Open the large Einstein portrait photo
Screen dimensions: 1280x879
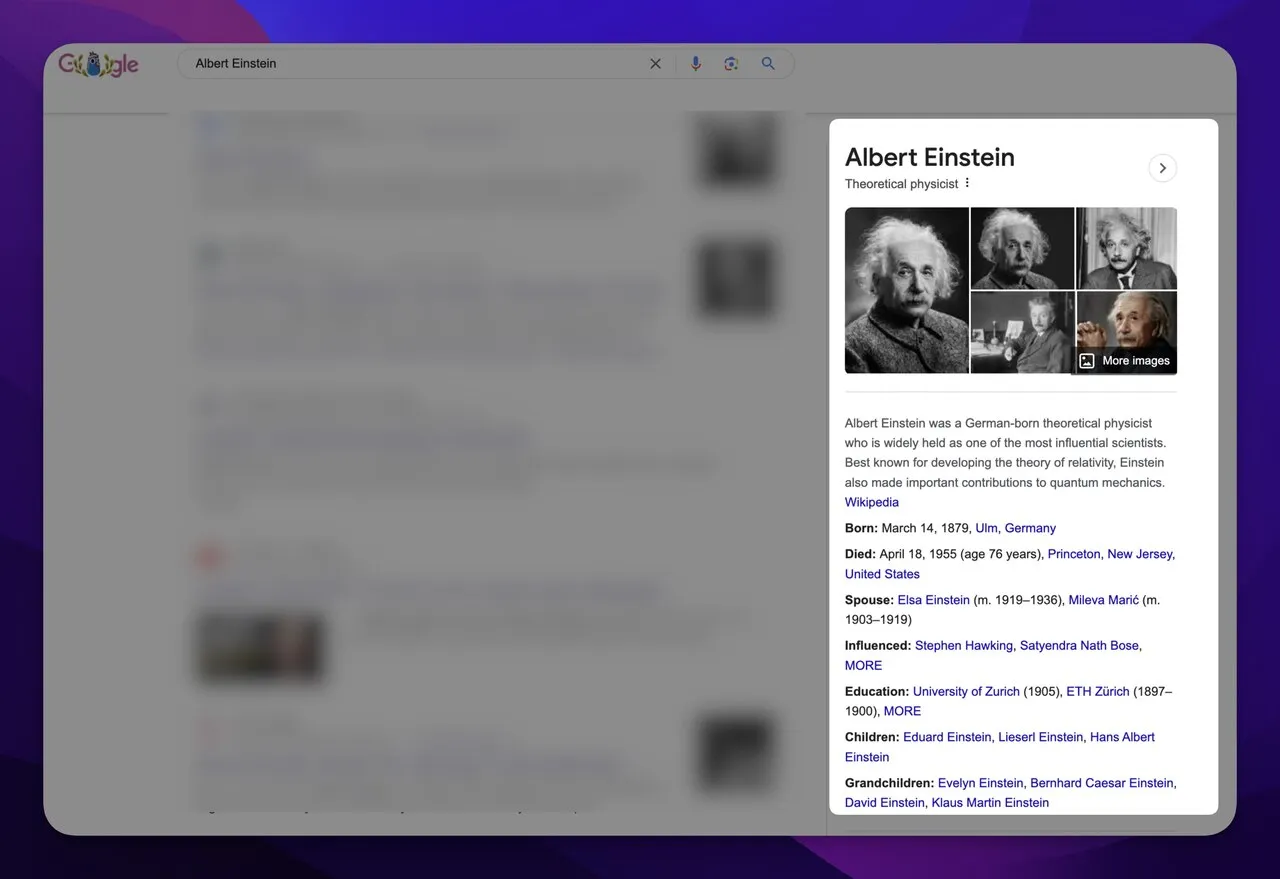pos(907,290)
